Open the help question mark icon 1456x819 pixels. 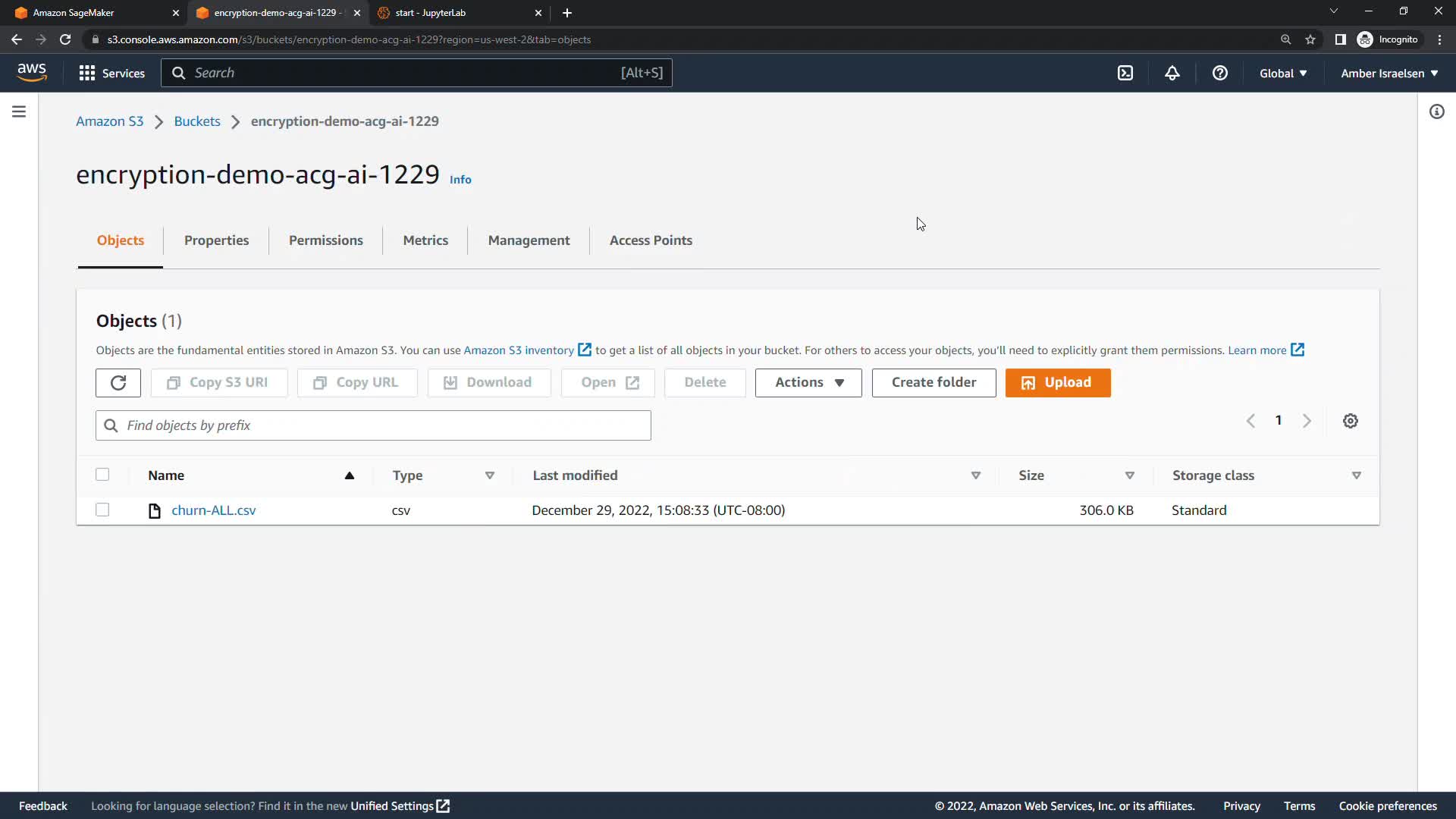click(1219, 73)
